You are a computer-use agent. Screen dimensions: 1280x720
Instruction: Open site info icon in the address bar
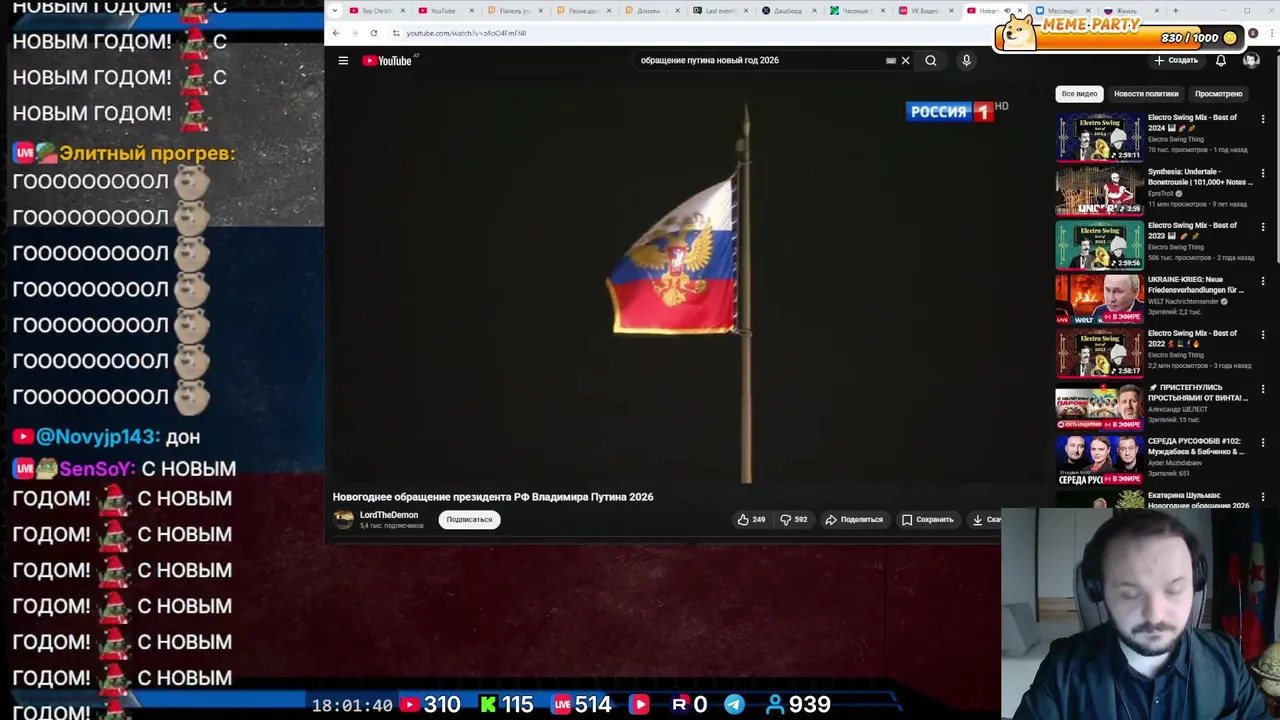(x=396, y=33)
